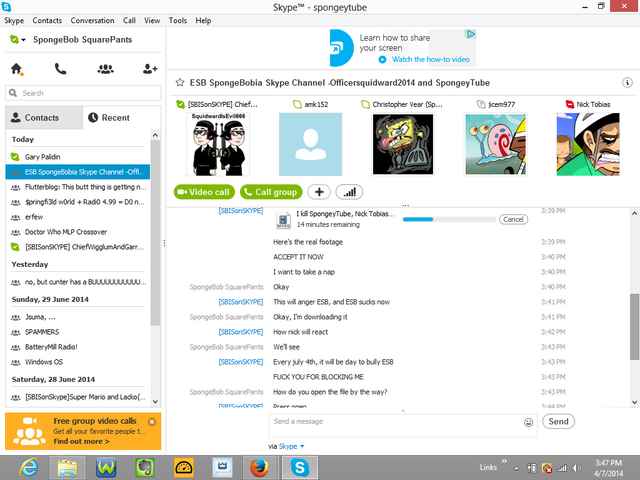
Task: Select the Gary Paladin conversation
Action: [x=78, y=157]
